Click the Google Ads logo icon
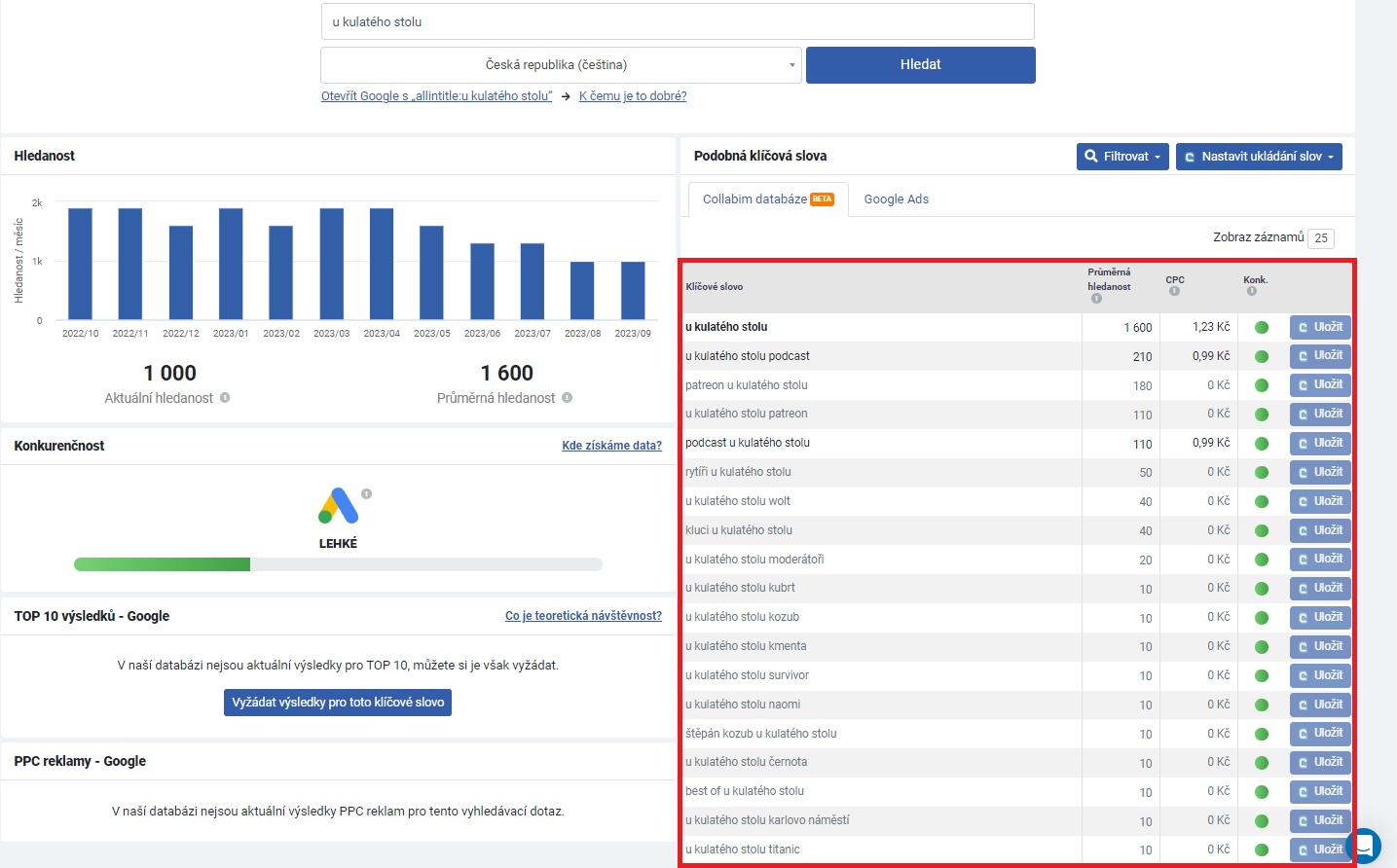The height and width of the screenshot is (868, 1397). coord(338,506)
